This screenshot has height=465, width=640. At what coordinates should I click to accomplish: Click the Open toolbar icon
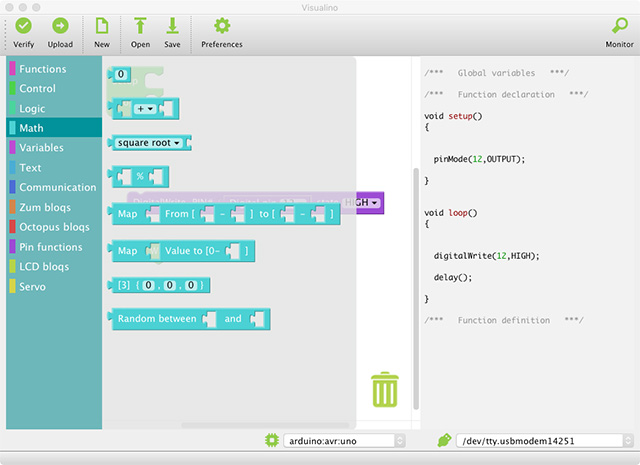[140, 26]
